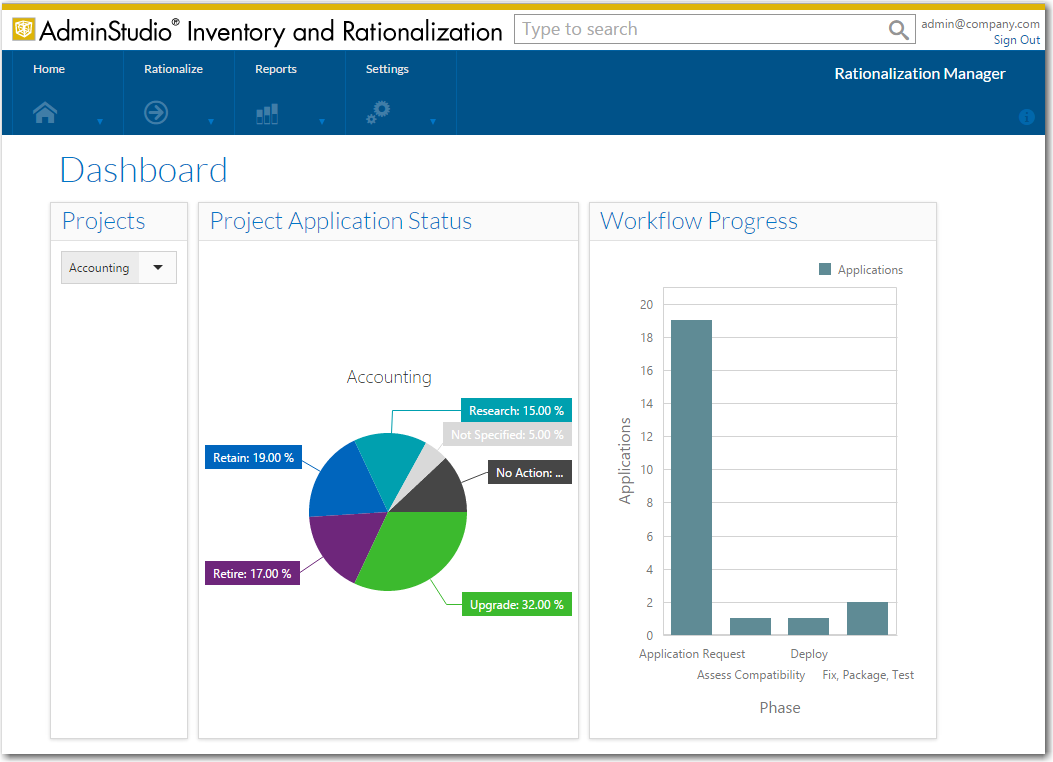Viewport: 1053px width, 762px height.
Task: Click the Phase axis title
Action: click(780, 708)
